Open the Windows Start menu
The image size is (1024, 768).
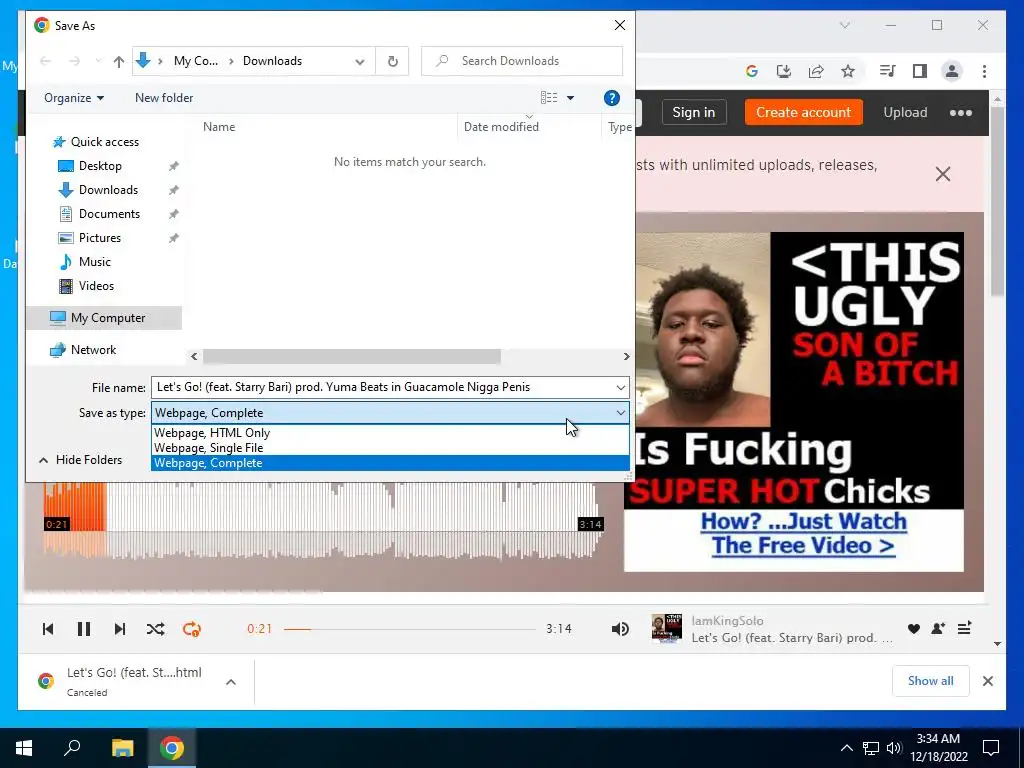[x=24, y=748]
